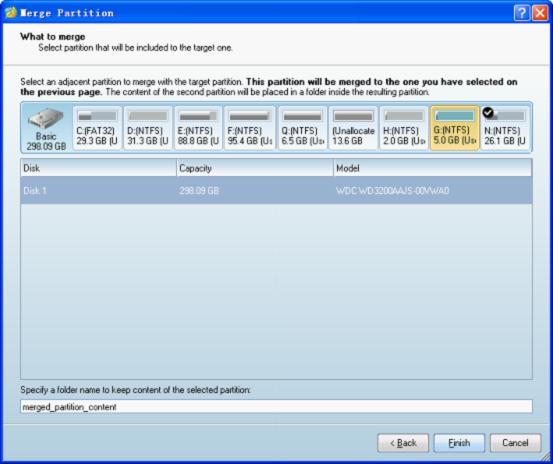Screen dimensions: 553x464
Task: Sort by the Capacity column header
Action: coord(255,168)
